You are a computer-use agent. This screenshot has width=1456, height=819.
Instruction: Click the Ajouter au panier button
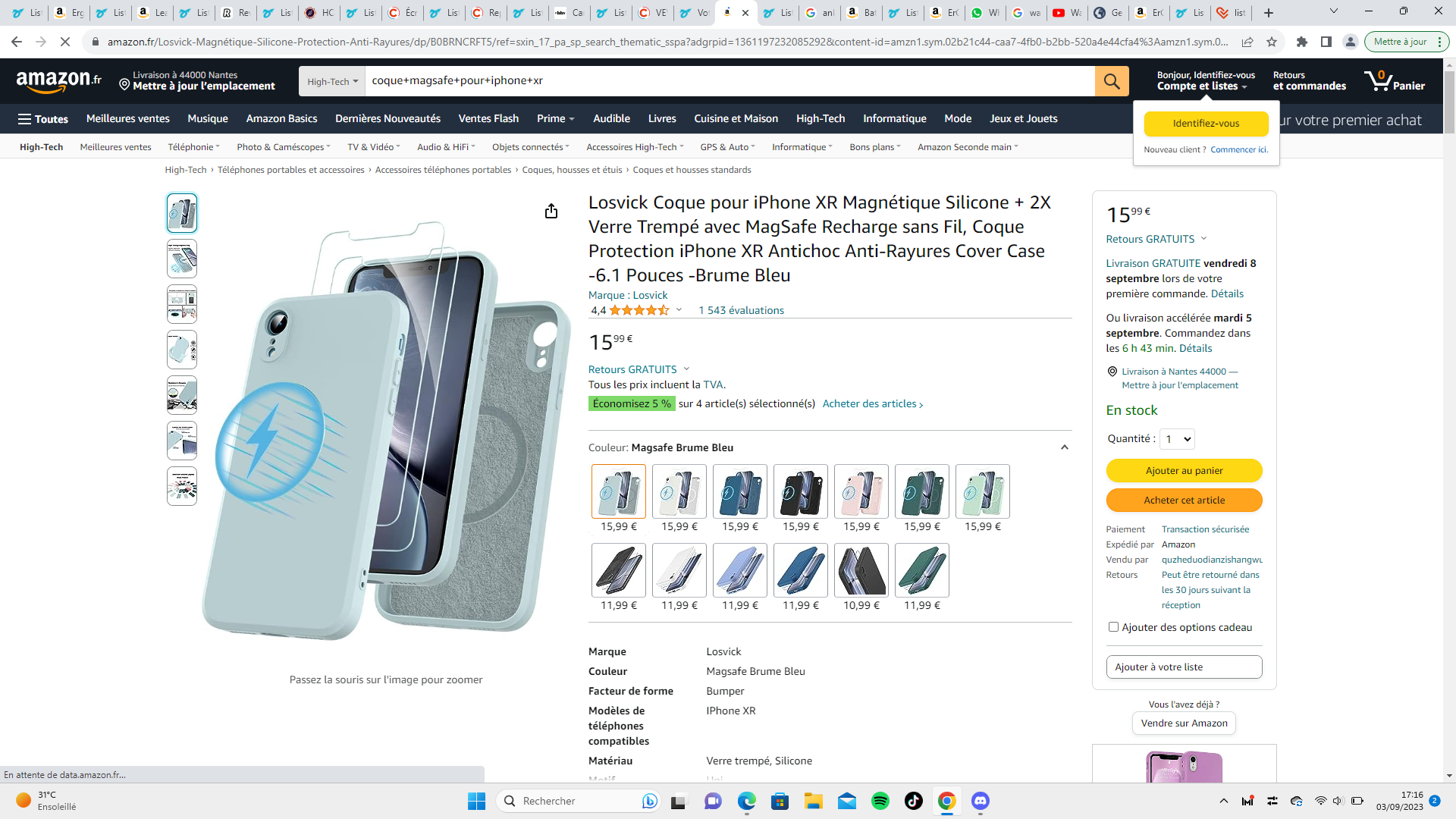point(1184,471)
